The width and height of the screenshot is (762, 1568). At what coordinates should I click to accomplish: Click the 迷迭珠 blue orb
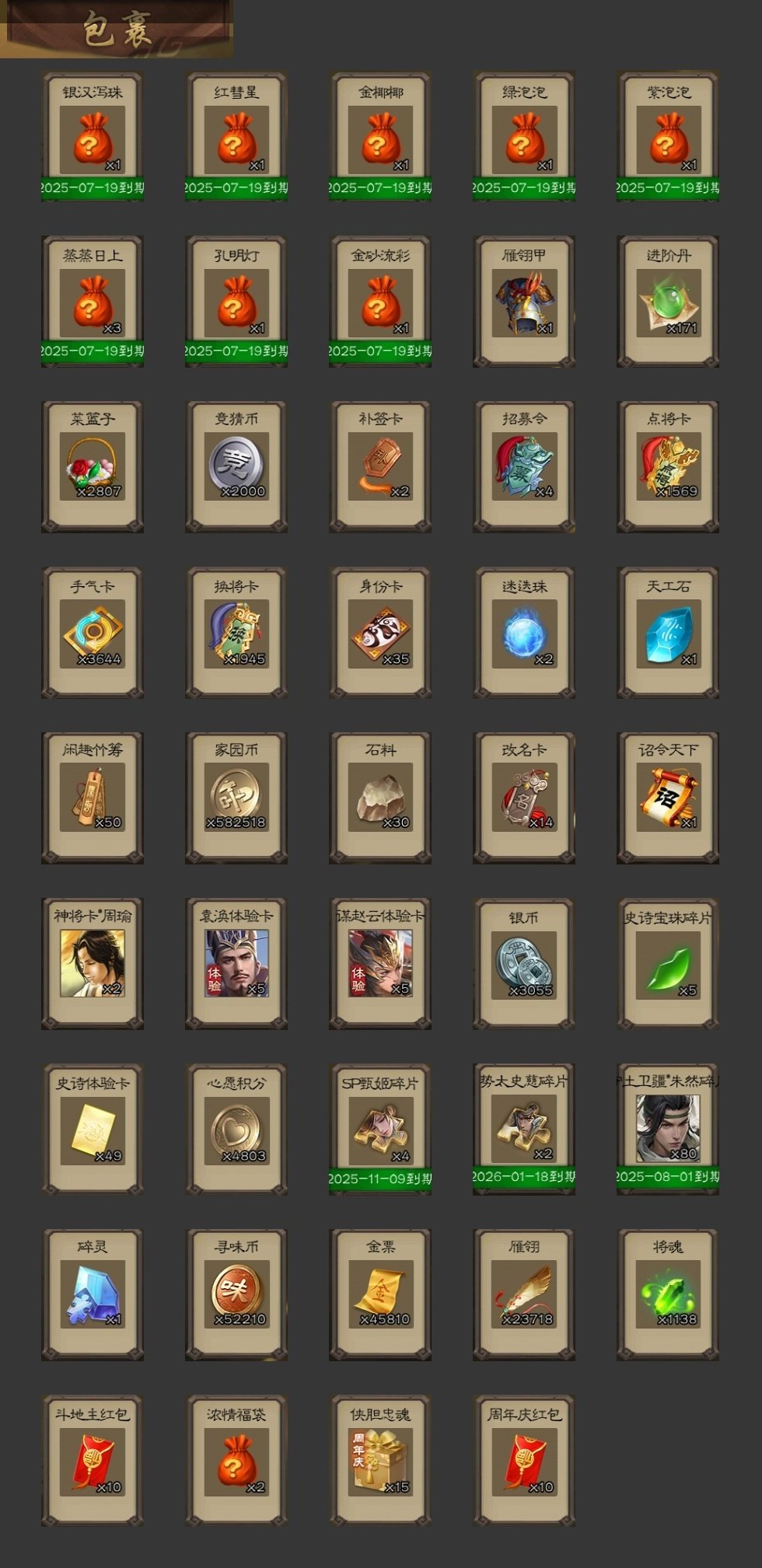[524, 633]
